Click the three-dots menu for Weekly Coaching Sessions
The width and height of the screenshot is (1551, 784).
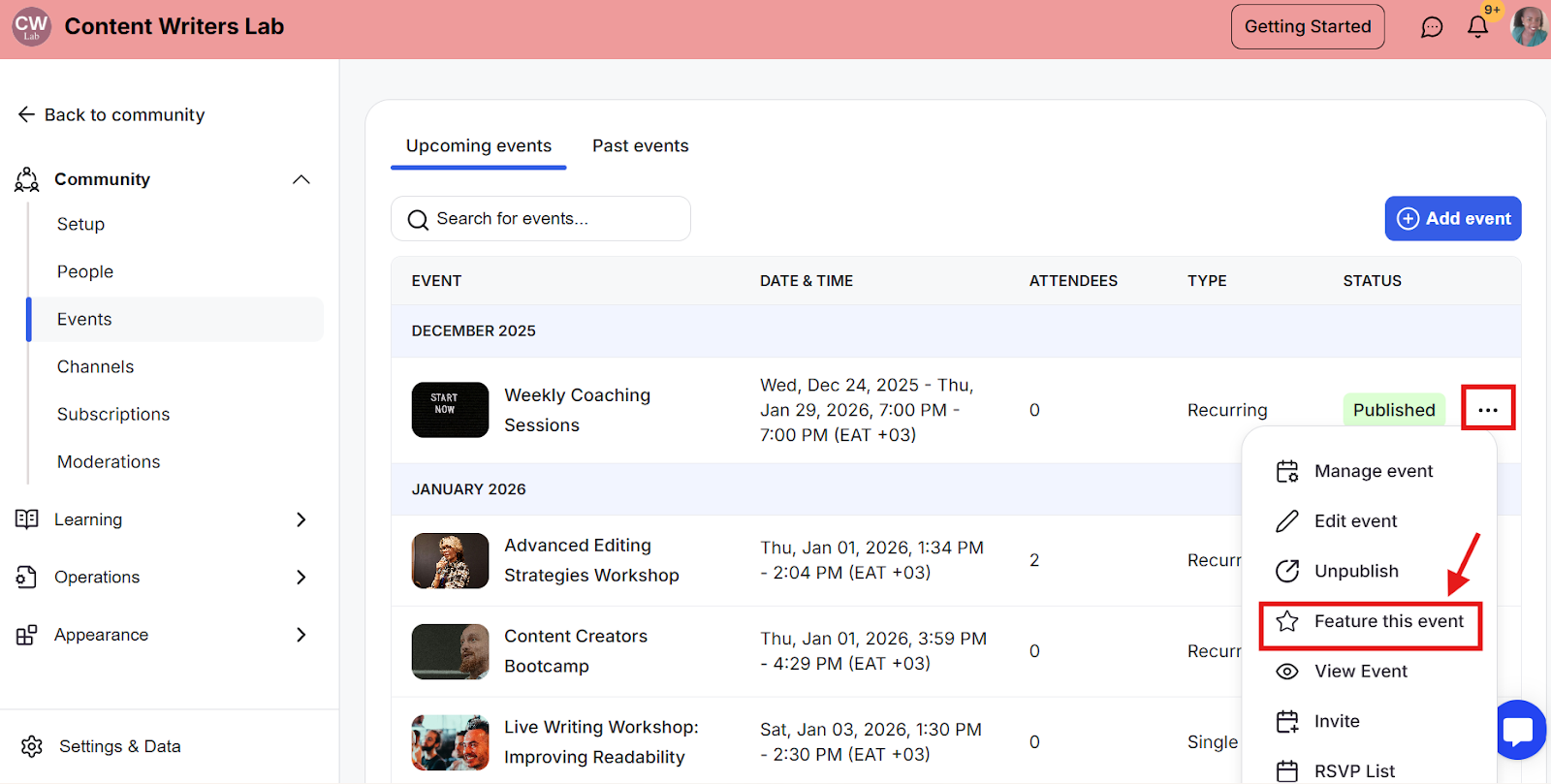[x=1488, y=410]
